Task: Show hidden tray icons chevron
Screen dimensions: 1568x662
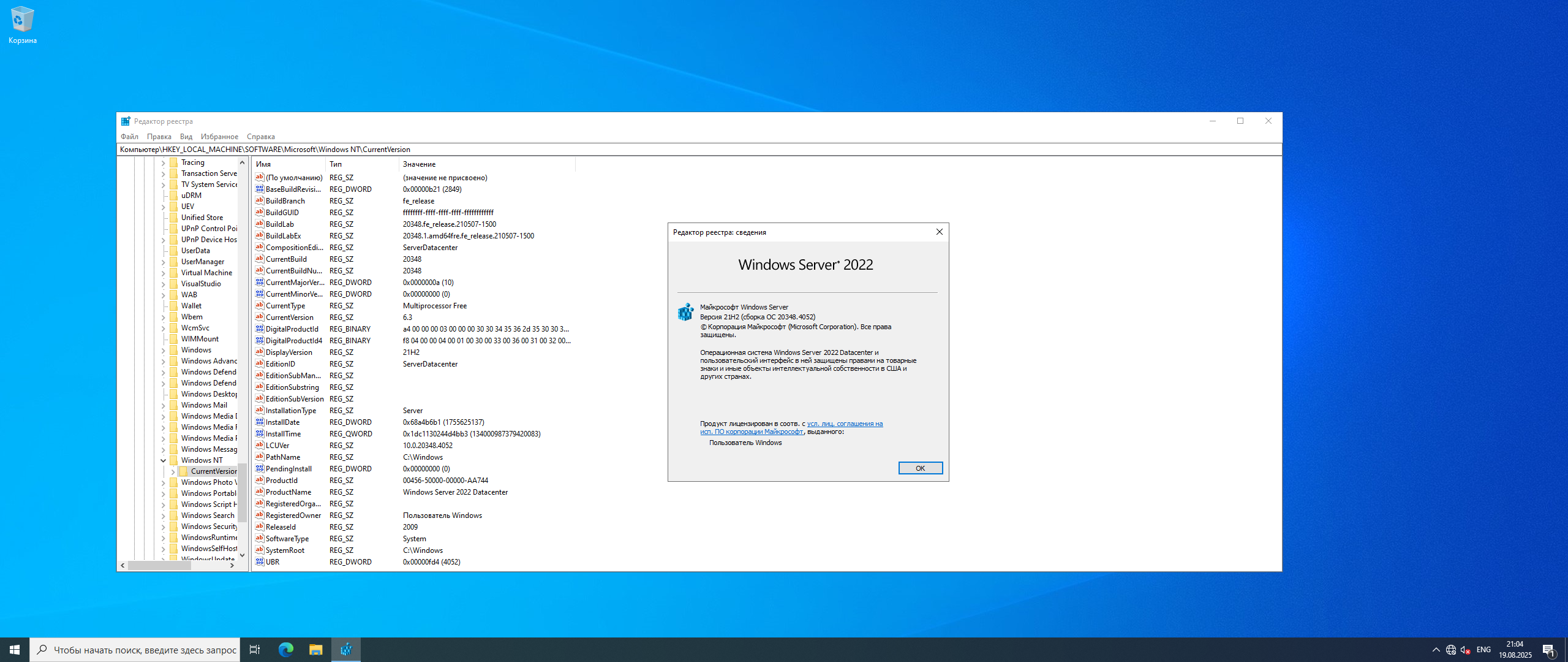Action: tap(1436, 650)
